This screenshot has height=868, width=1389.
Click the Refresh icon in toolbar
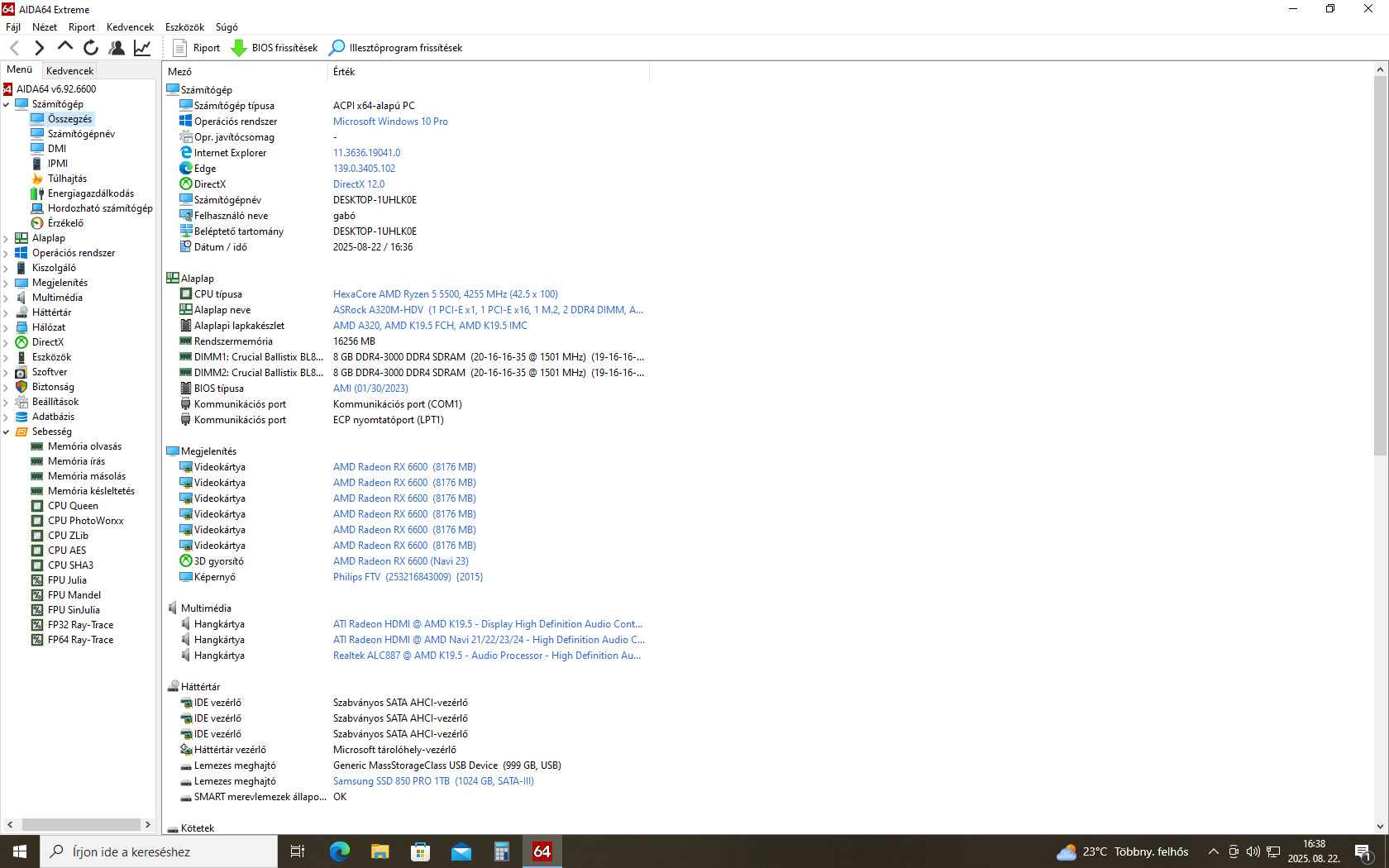(91, 48)
